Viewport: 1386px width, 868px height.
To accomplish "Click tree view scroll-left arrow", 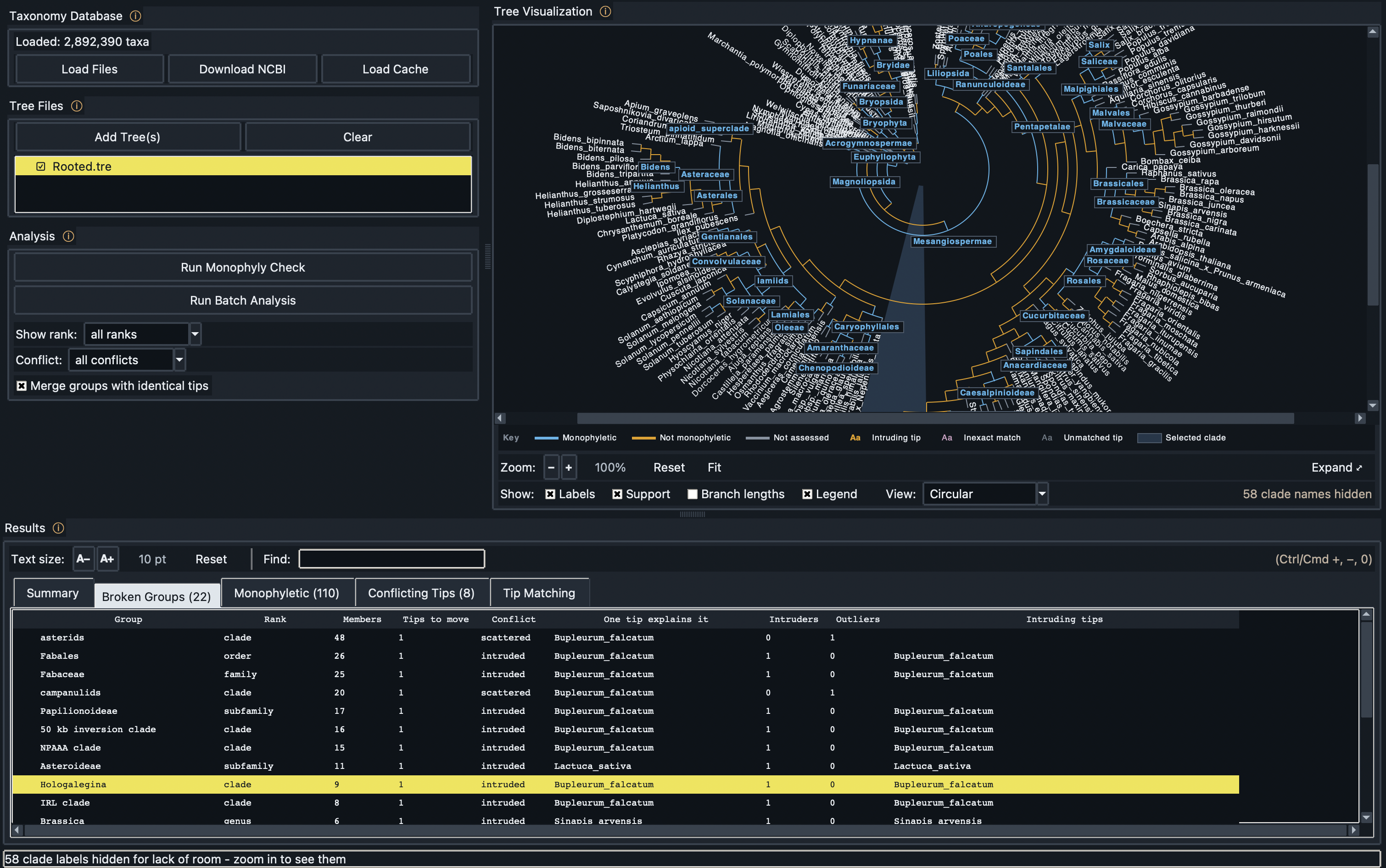I will tap(500, 418).
